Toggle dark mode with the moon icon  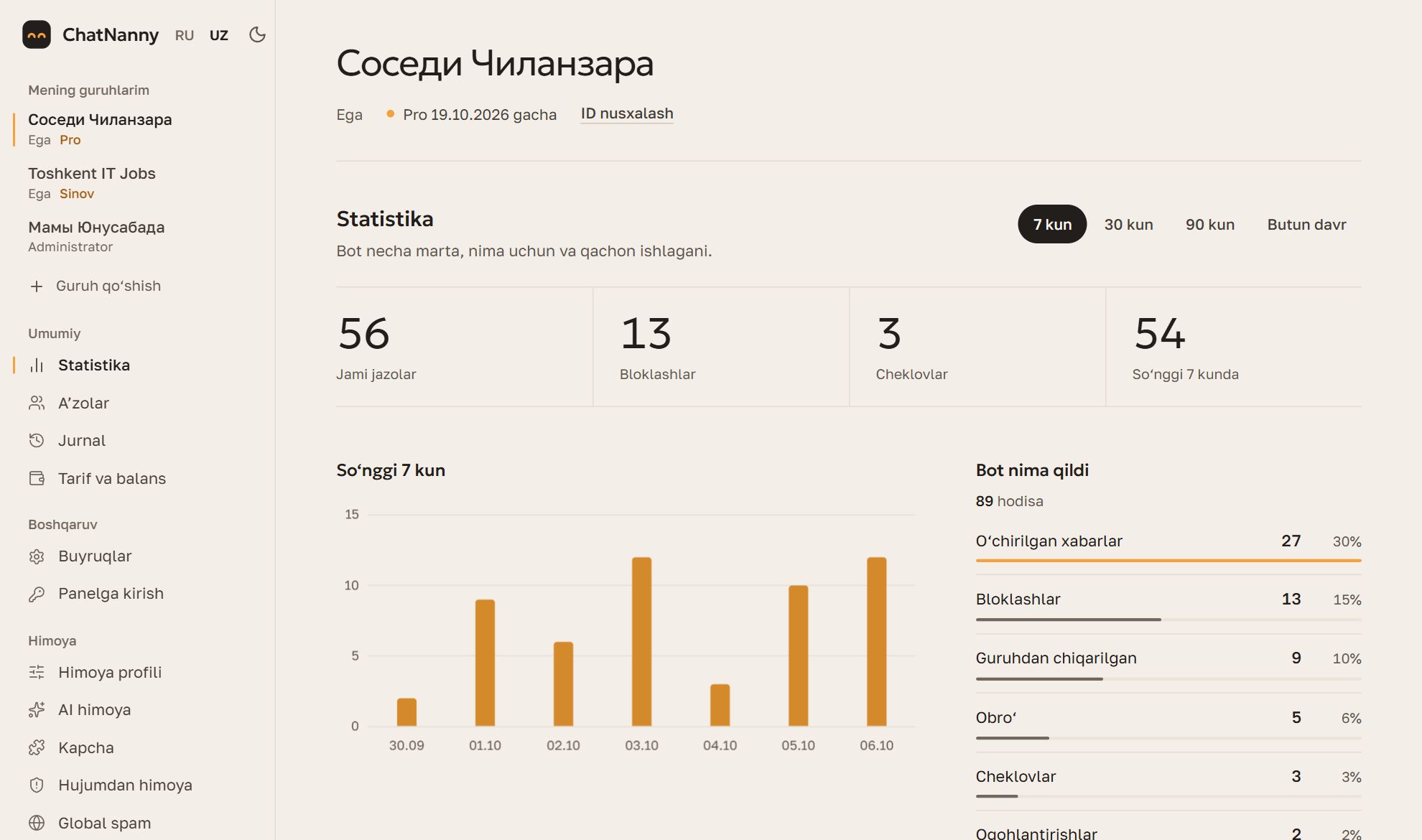click(x=257, y=34)
